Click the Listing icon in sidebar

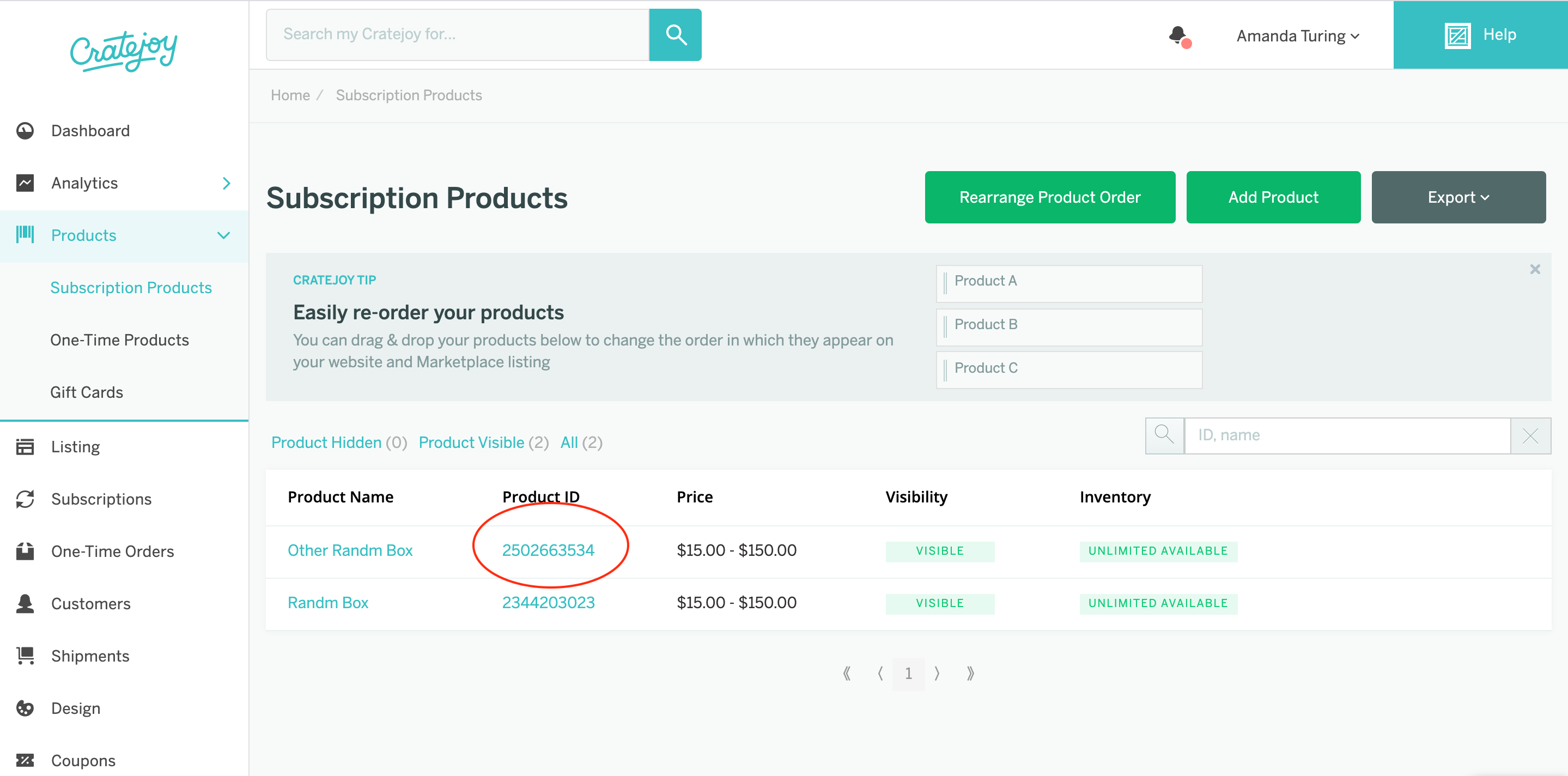[25, 447]
